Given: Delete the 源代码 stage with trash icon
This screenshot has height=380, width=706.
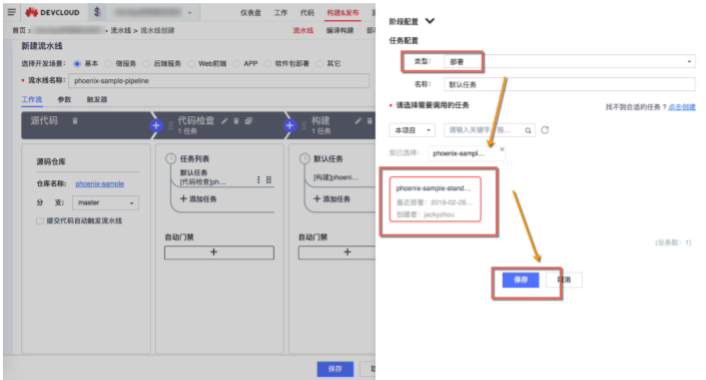Looking at the screenshot, I should tap(75, 121).
